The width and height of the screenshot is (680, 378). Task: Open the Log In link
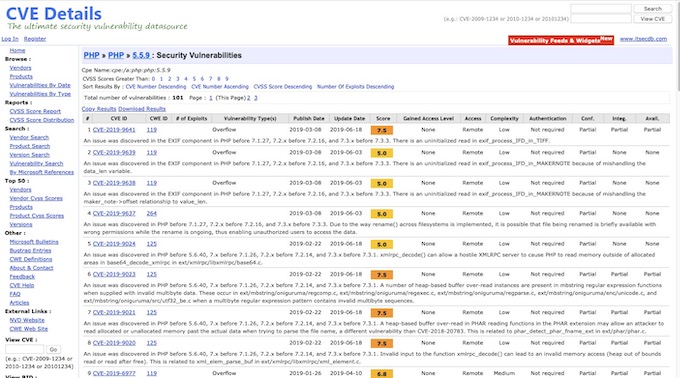(x=10, y=39)
